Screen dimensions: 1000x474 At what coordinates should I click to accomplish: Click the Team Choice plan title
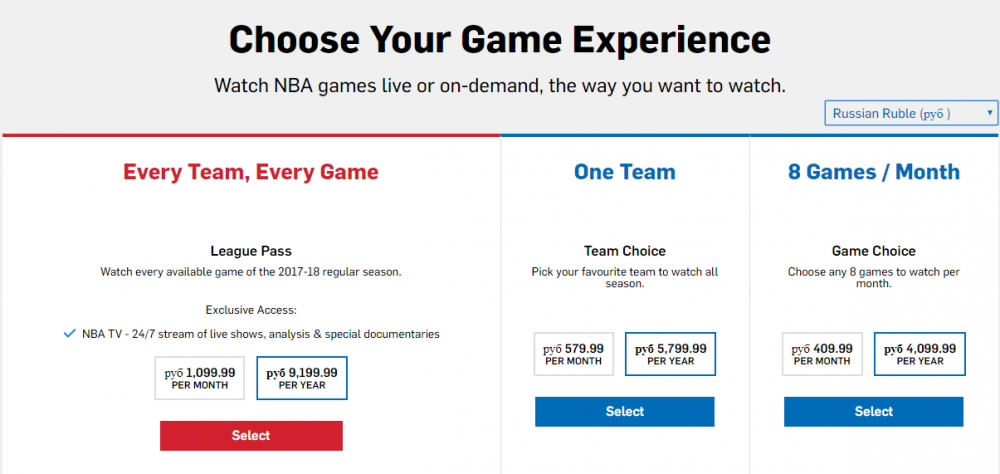(x=625, y=251)
